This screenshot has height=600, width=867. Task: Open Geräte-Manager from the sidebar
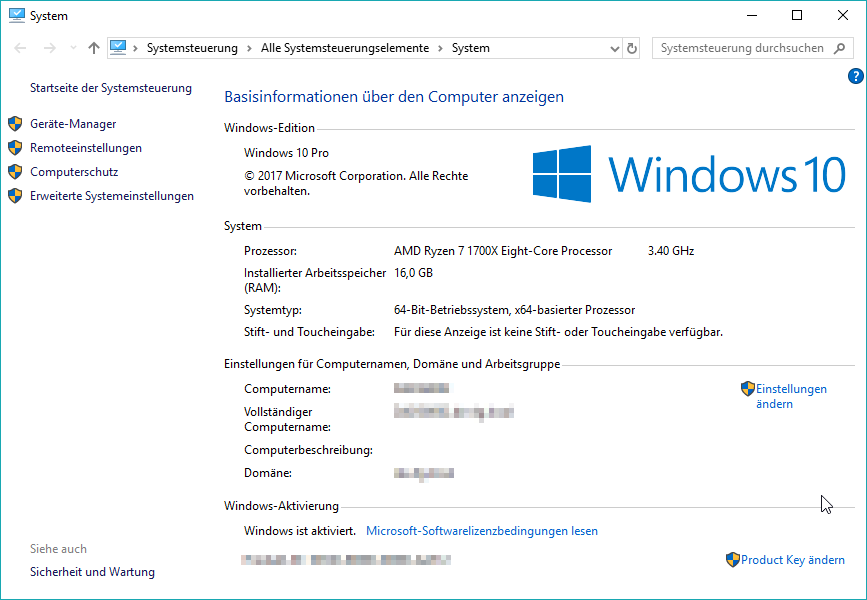pos(73,124)
